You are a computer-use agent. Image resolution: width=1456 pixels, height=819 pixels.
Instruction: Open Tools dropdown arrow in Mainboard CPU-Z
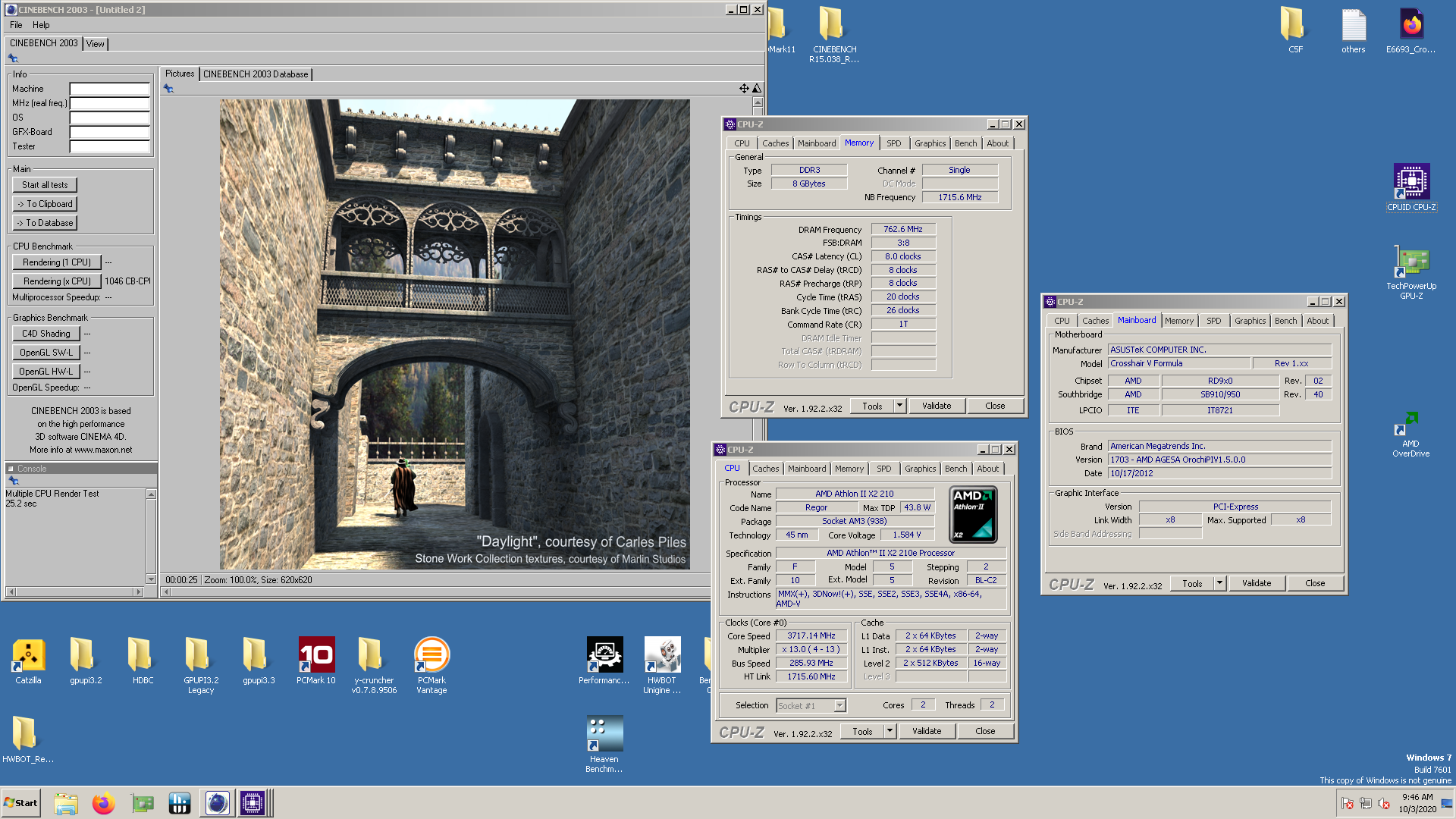pyautogui.click(x=1220, y=583)
